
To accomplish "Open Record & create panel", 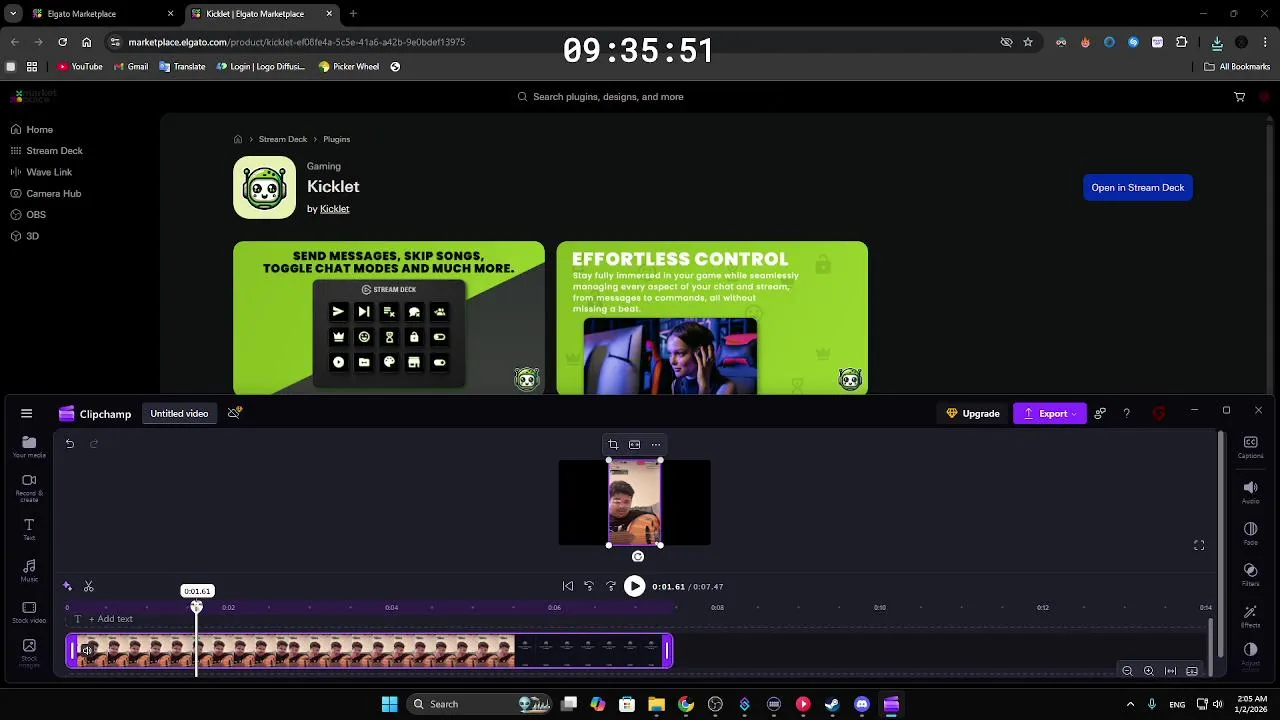I will coord(29,486).
